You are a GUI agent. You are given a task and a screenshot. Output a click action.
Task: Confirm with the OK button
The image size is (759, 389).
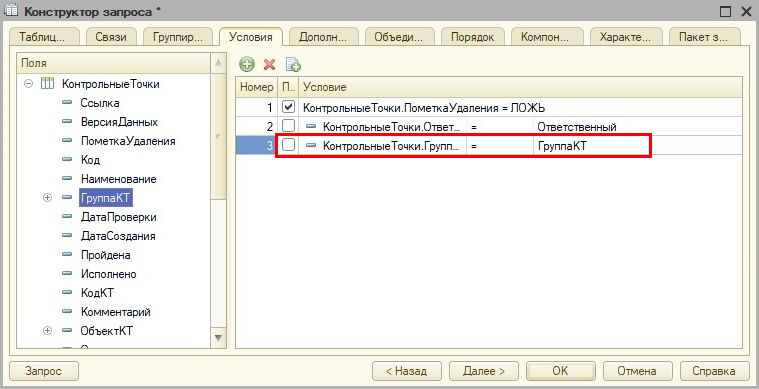point(561,371)
